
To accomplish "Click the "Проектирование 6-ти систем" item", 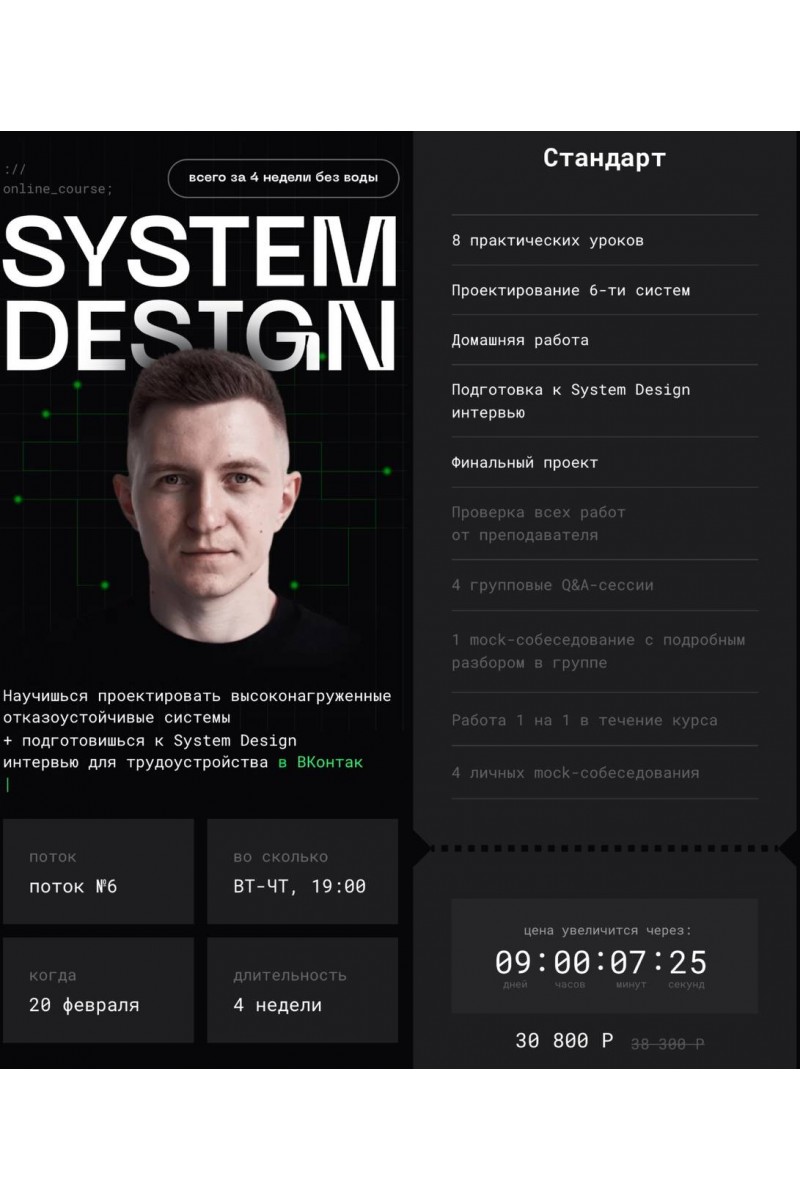I will coord(570,291).
